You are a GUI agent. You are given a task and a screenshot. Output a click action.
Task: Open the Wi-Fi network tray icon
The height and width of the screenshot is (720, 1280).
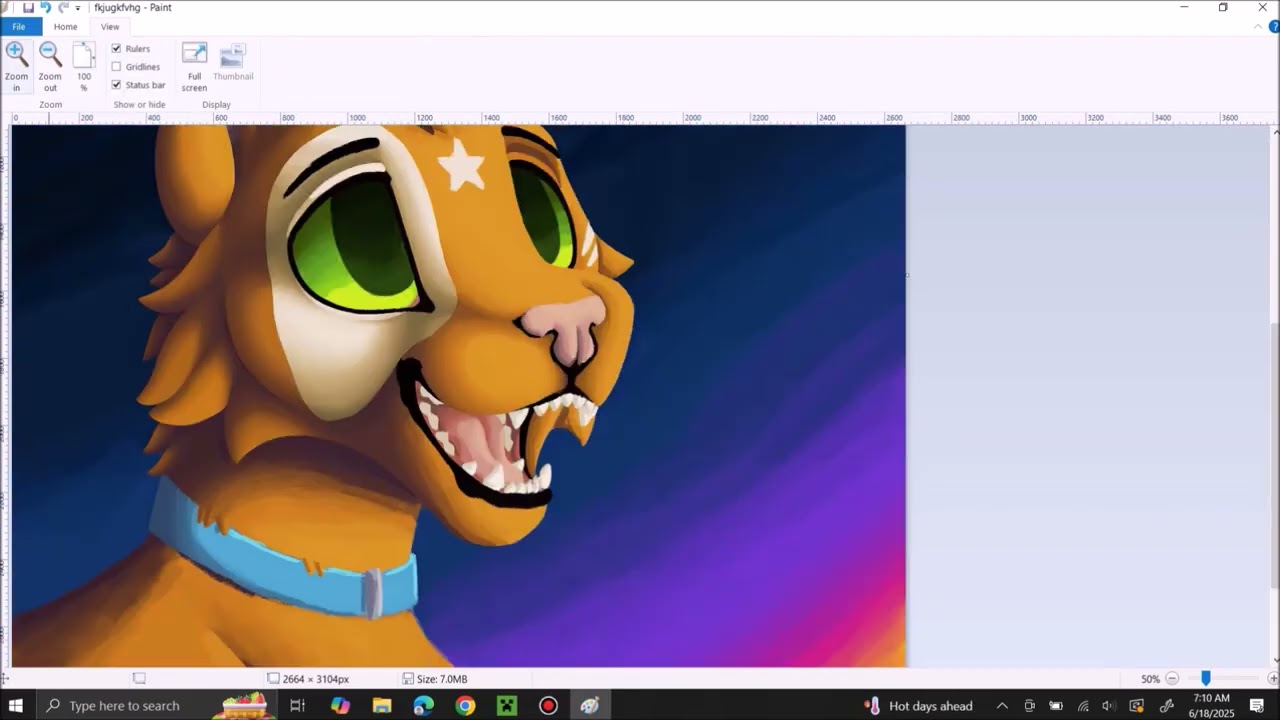(x=1083, y=706)
